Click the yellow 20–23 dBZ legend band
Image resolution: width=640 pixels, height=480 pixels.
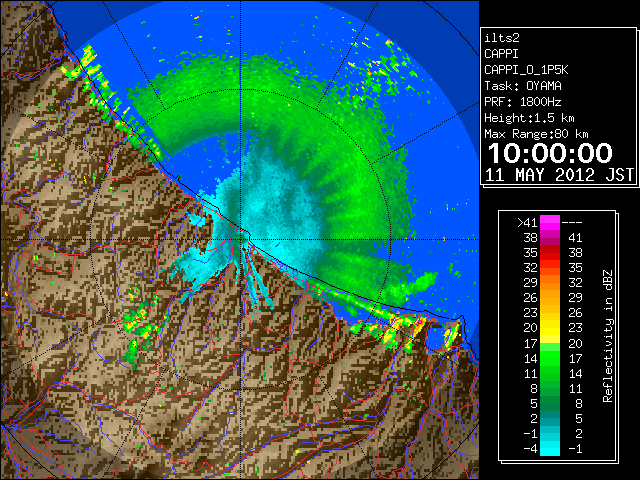550,328
